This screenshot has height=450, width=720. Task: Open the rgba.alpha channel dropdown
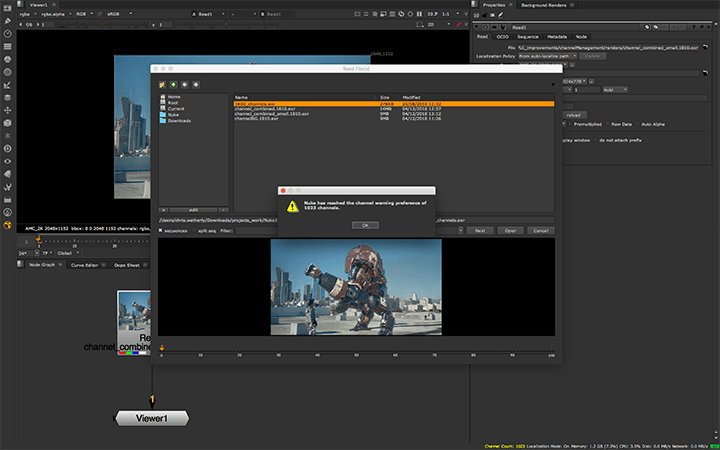coord(56,14)
